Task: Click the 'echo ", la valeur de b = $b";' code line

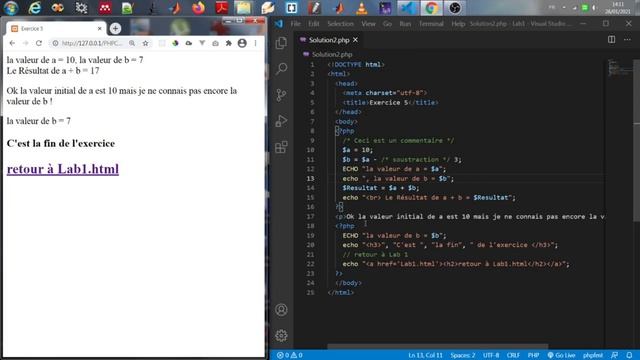Action: 398,178
